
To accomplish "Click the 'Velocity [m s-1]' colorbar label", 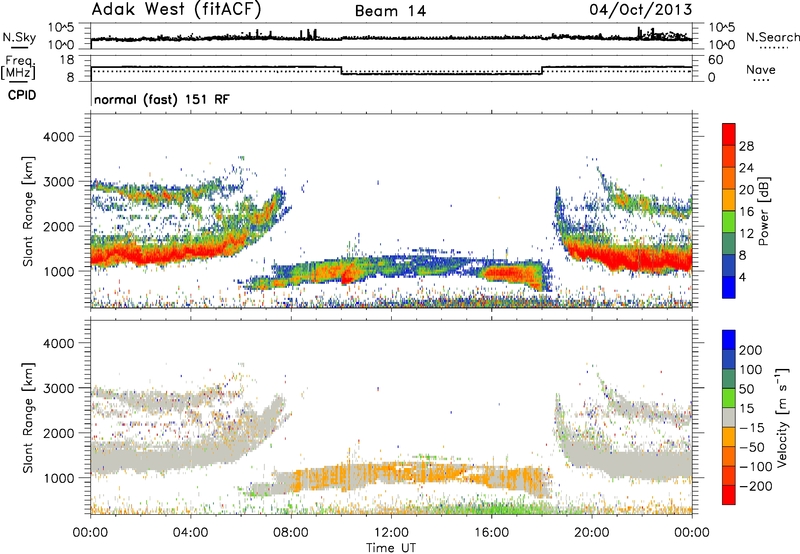I will (x=782, y=417).
